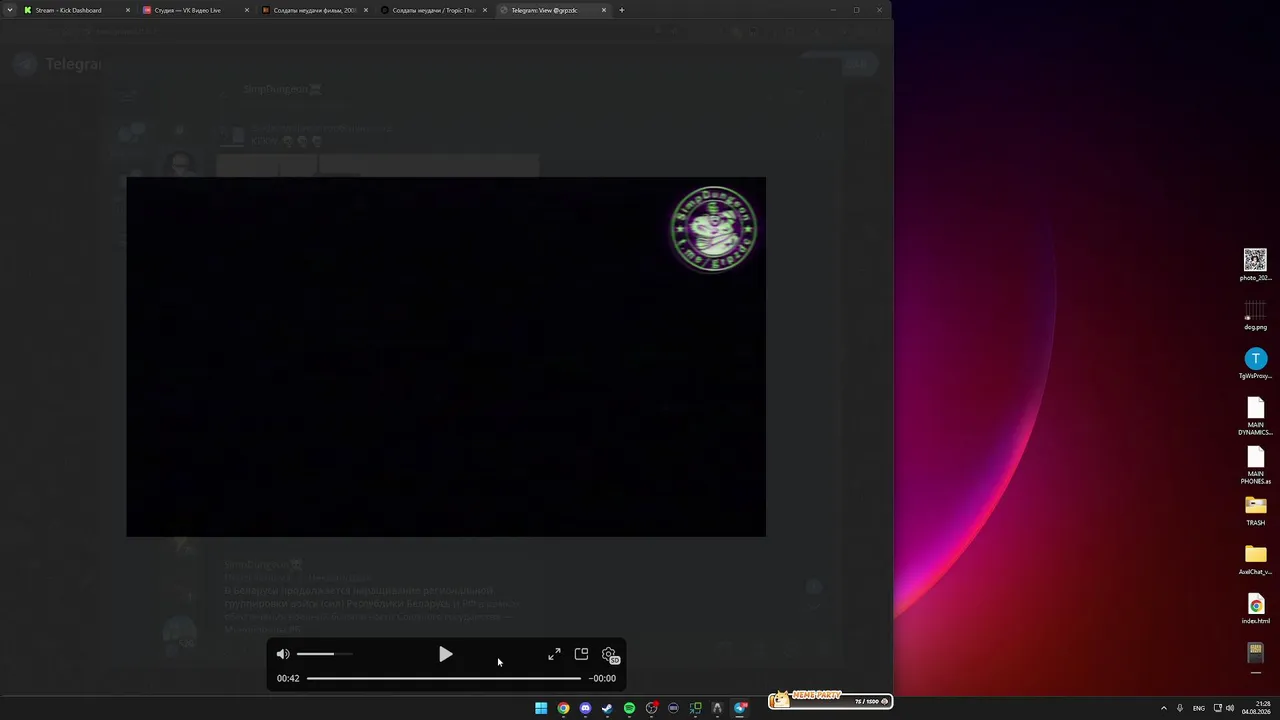The width and height of the screenshot is (1280, 720).
Task: Open a new browser tab
Action: [622, 10]
